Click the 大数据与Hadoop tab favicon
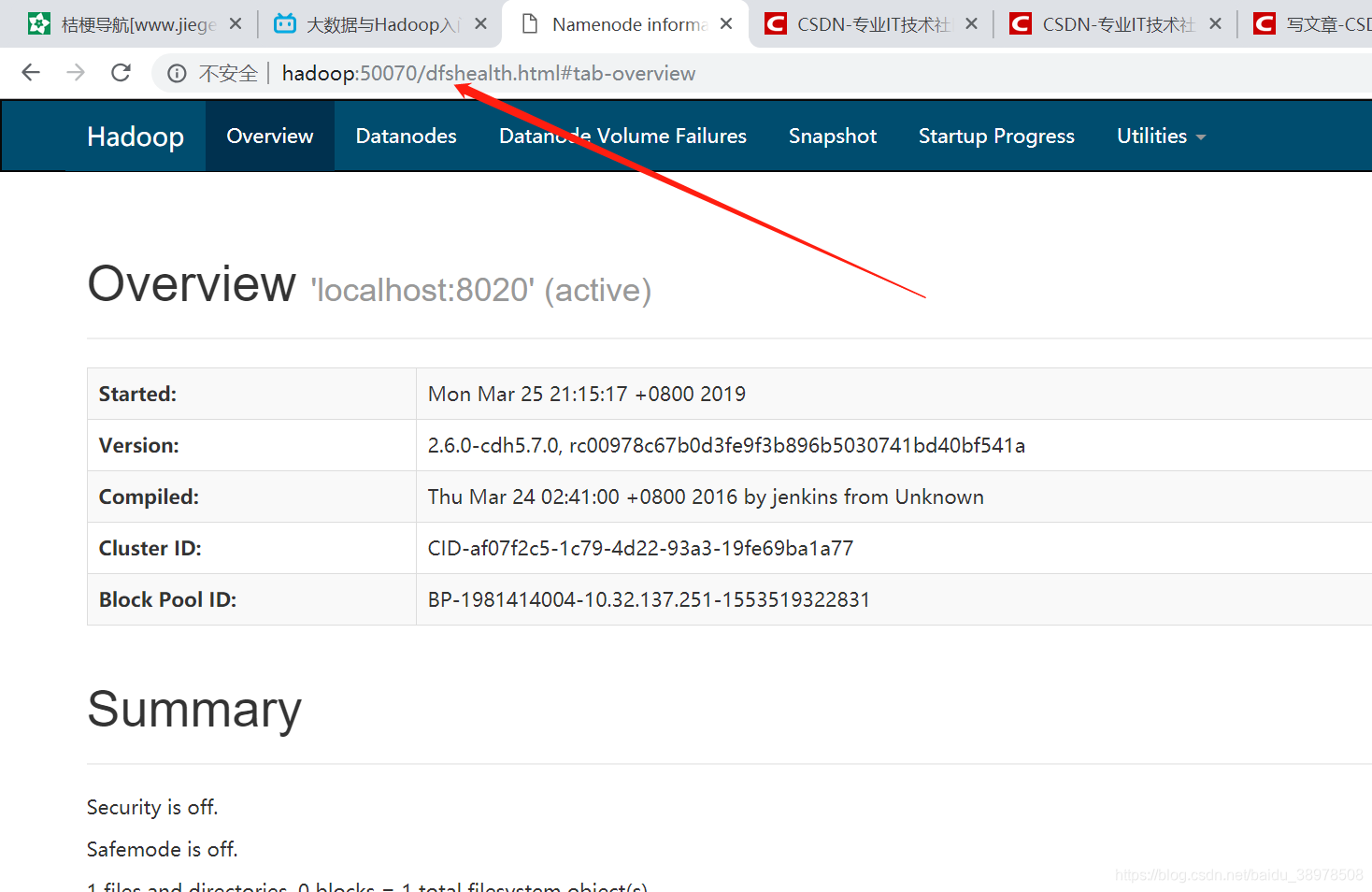 [285, 23]
